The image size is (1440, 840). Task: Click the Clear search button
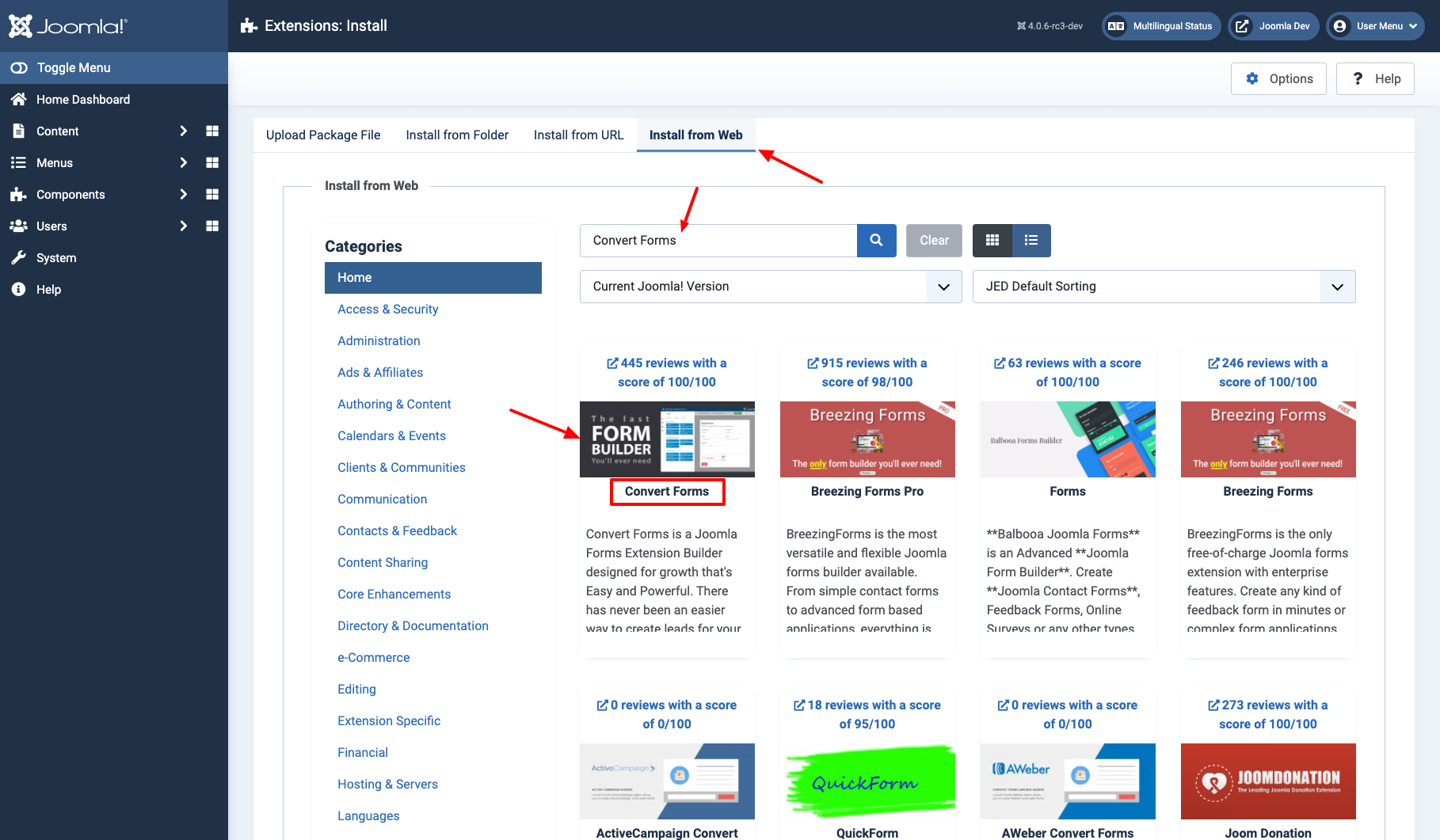934,241
